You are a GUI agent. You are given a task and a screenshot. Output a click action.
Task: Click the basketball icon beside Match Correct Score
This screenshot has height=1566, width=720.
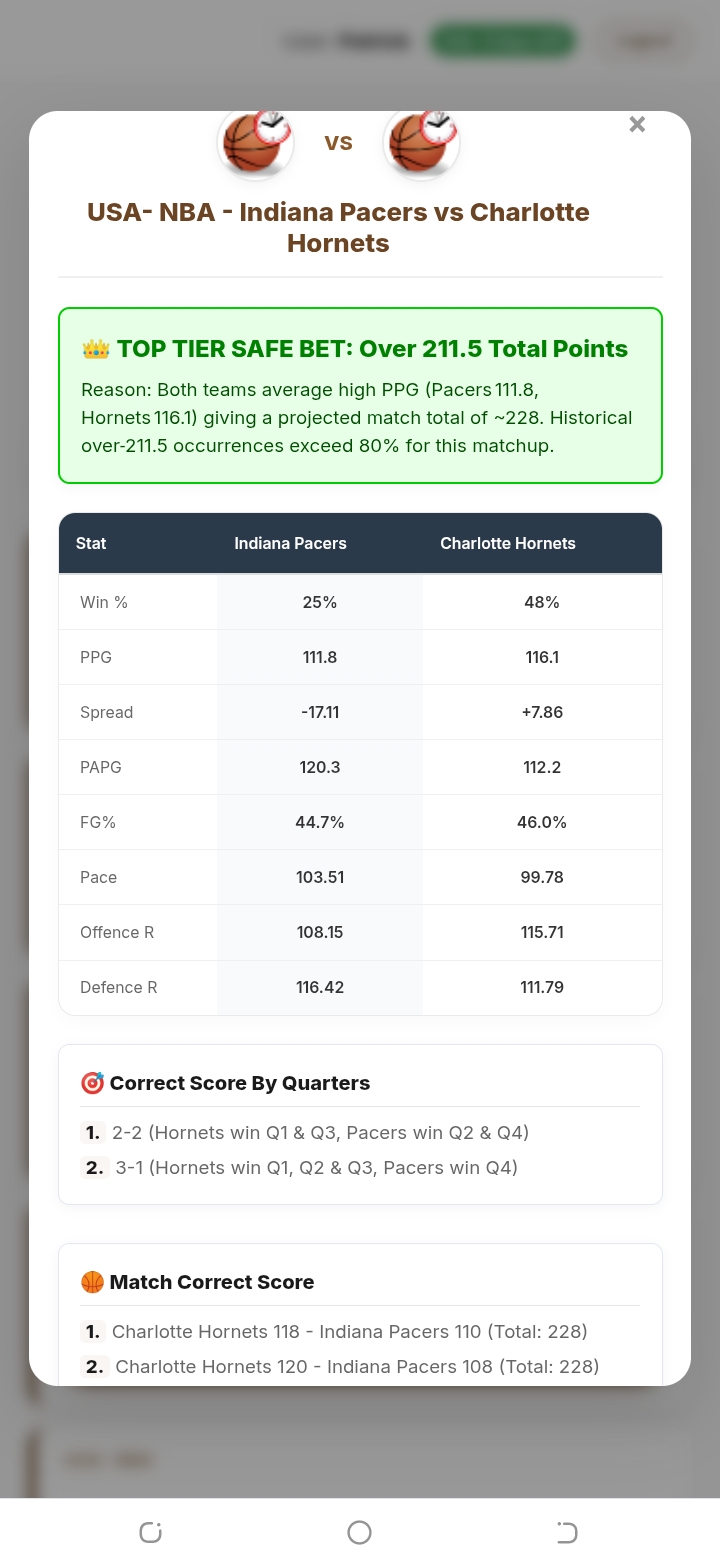(x=92, y=1282)
